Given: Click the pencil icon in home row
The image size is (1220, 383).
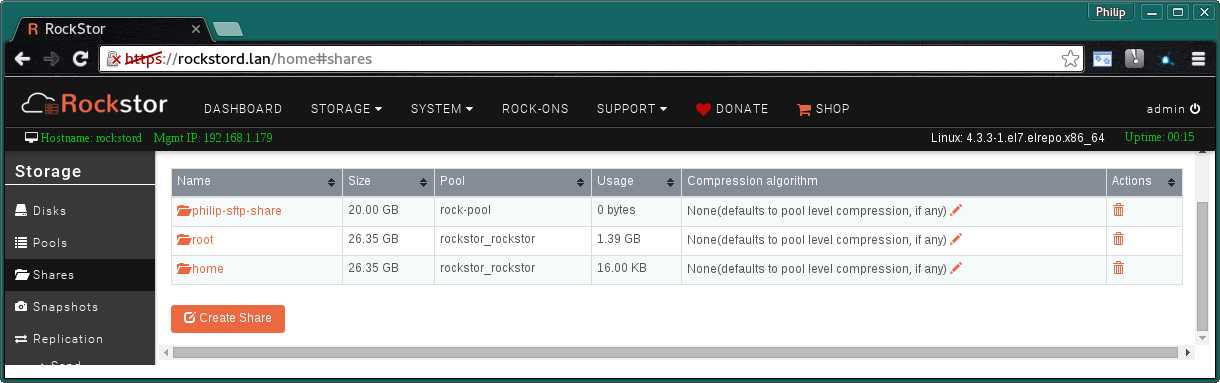Looking at the screenshot, I should pyautogui.click(x=956, y=268).
